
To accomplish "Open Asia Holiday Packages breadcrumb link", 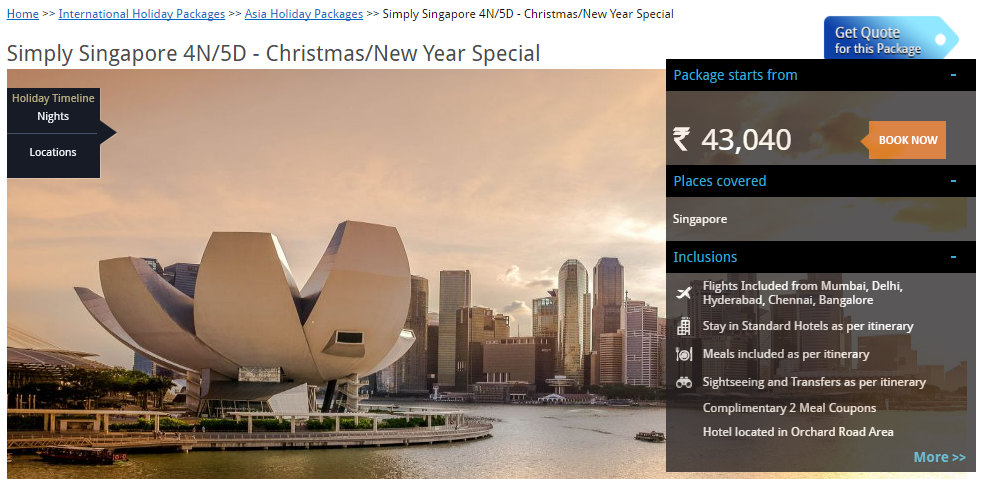I will point(304,14).
